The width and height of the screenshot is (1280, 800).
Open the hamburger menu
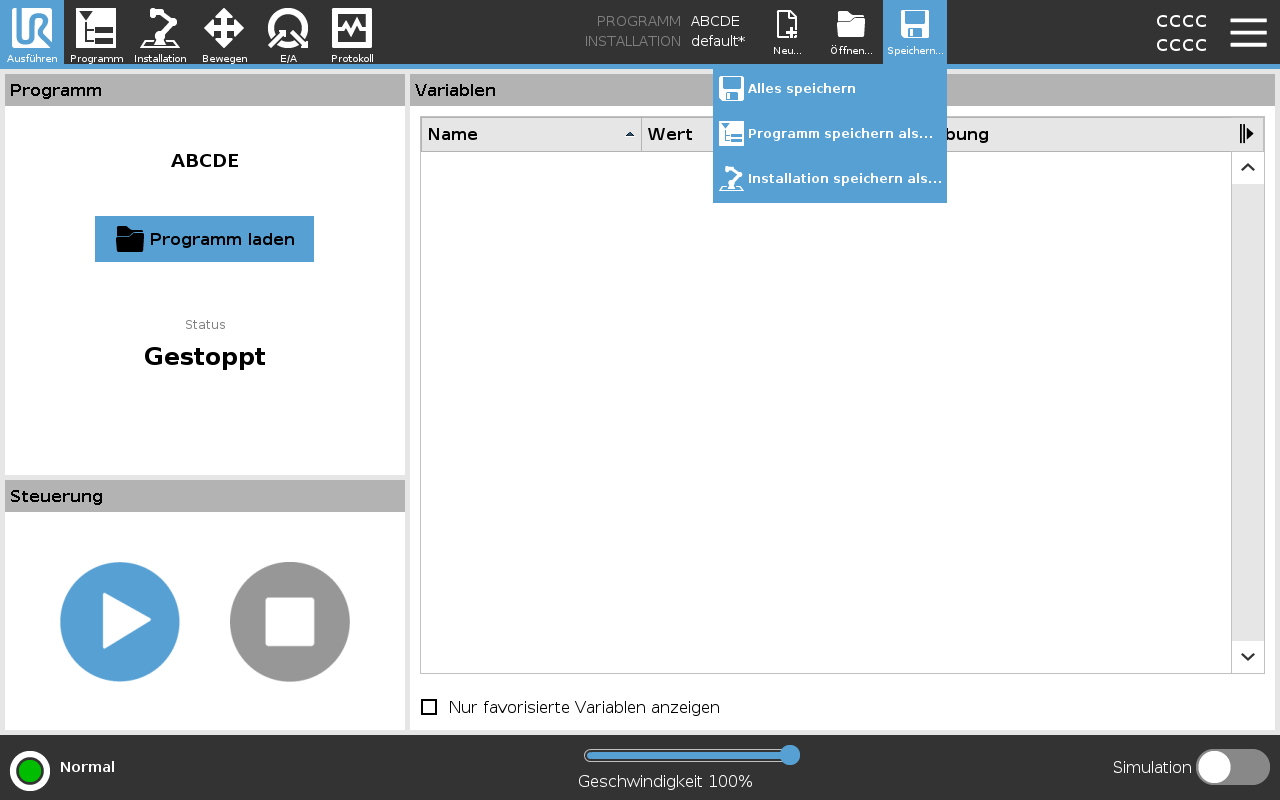point(1248,32)
